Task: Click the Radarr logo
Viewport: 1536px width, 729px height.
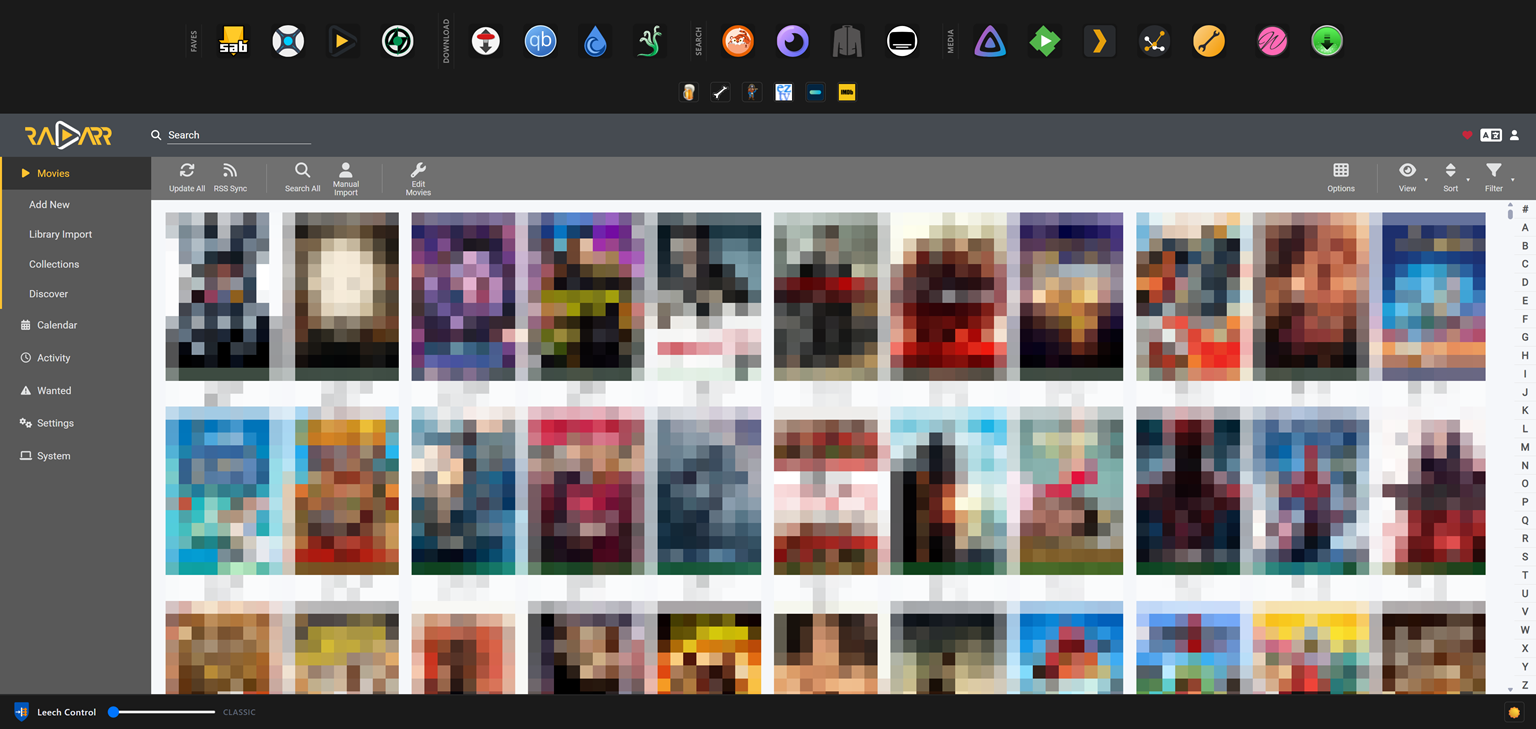Action: [68, 135]
